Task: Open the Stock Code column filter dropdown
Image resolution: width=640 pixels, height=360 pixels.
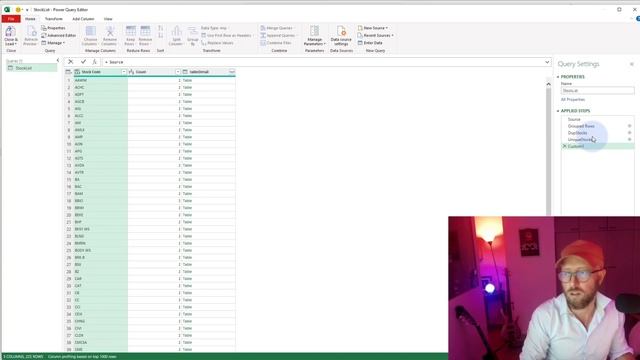Action: (124, 72)
